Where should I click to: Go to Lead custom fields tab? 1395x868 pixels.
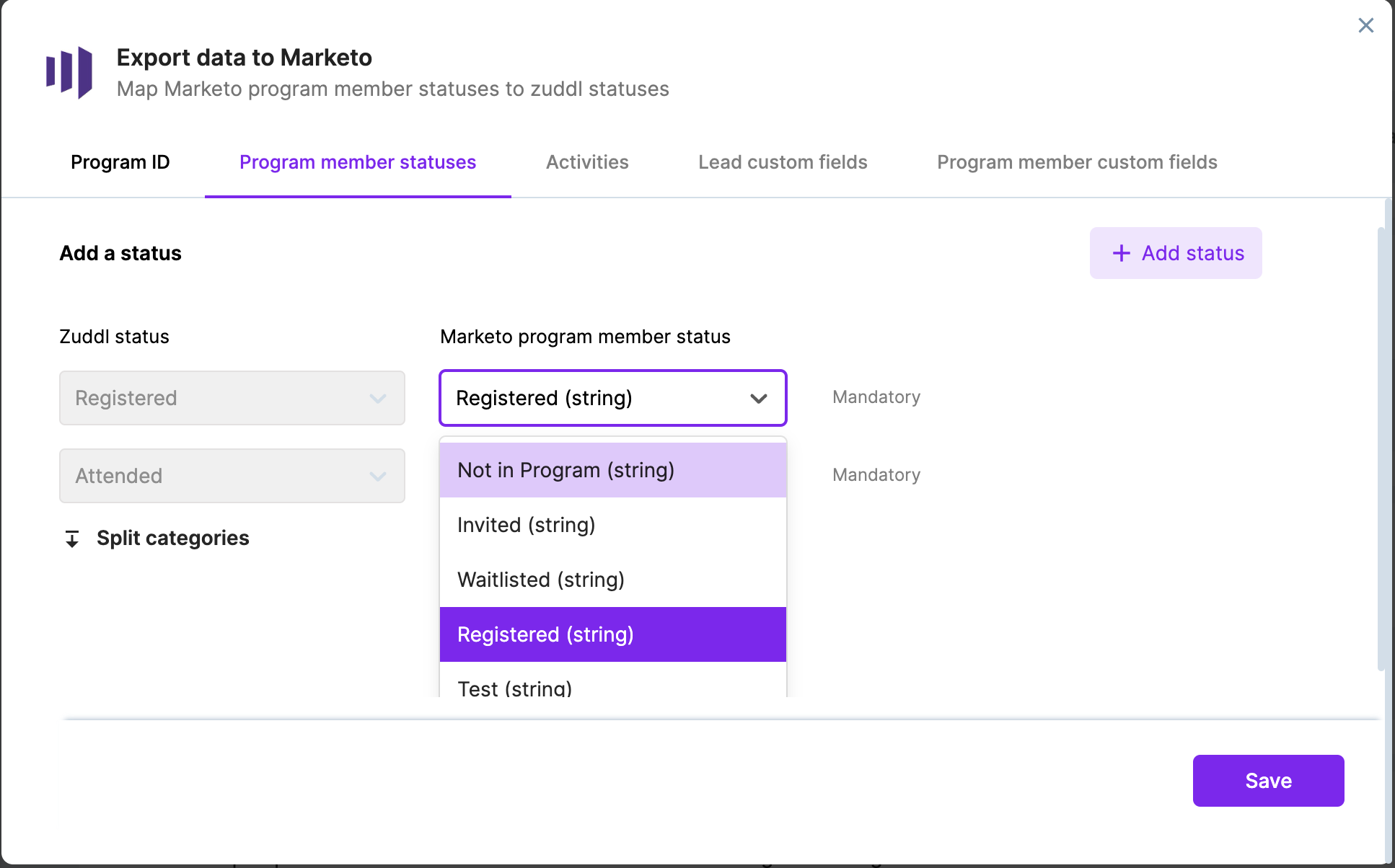tap(783, 162)
